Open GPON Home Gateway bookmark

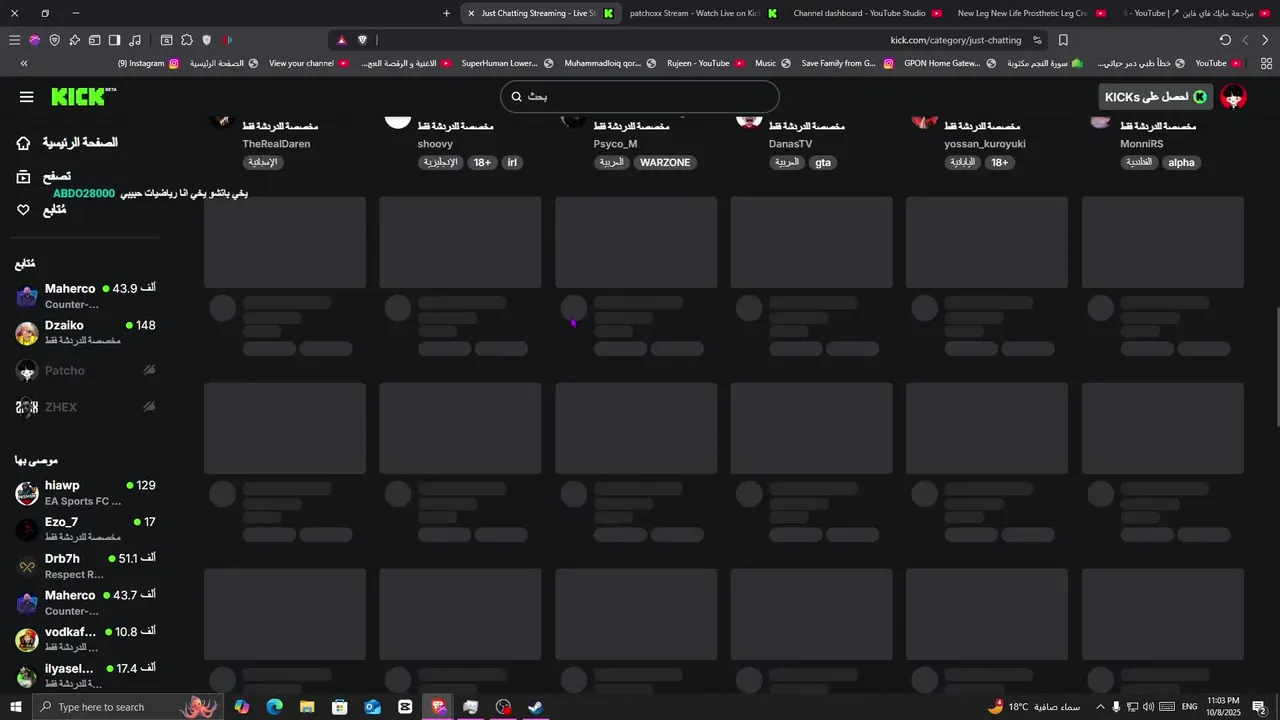coord(949,63)
